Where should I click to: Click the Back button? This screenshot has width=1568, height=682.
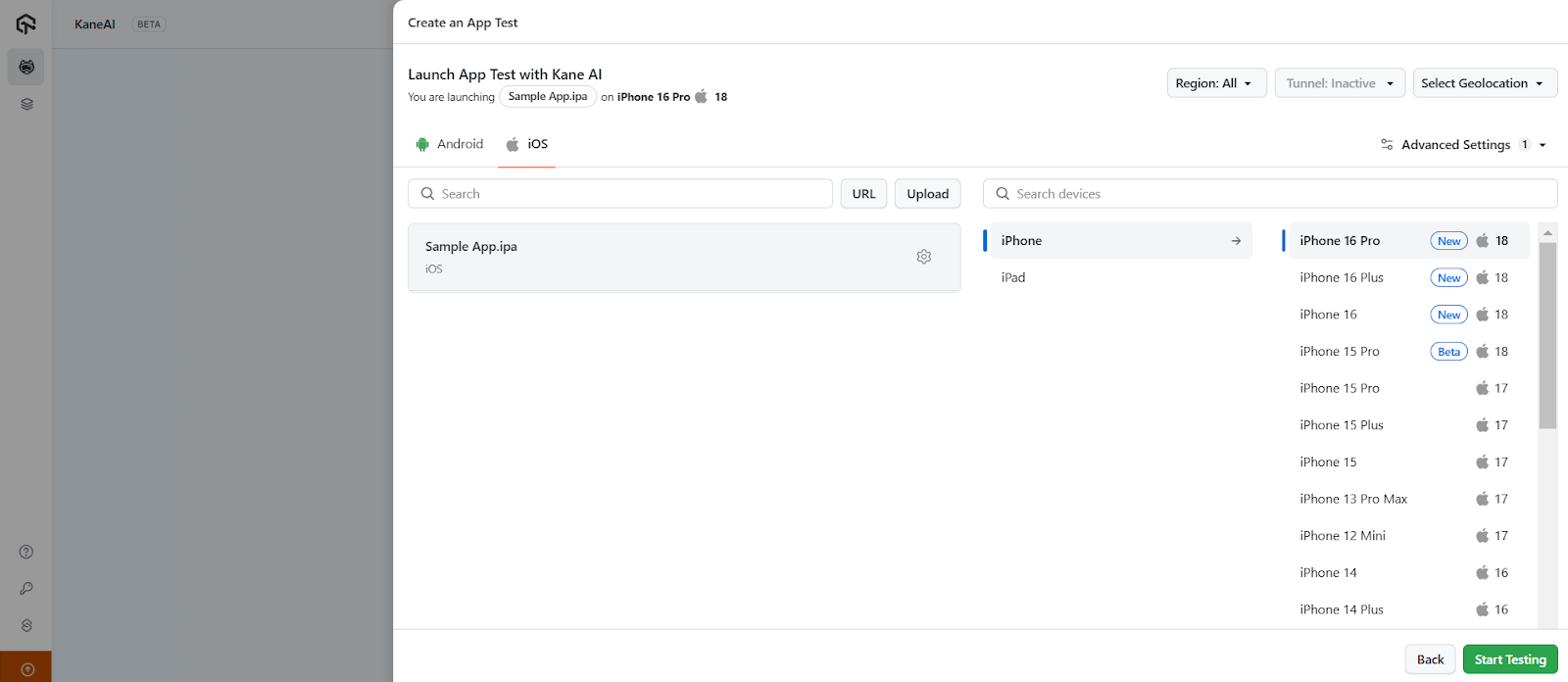(x=1430, y=659)
